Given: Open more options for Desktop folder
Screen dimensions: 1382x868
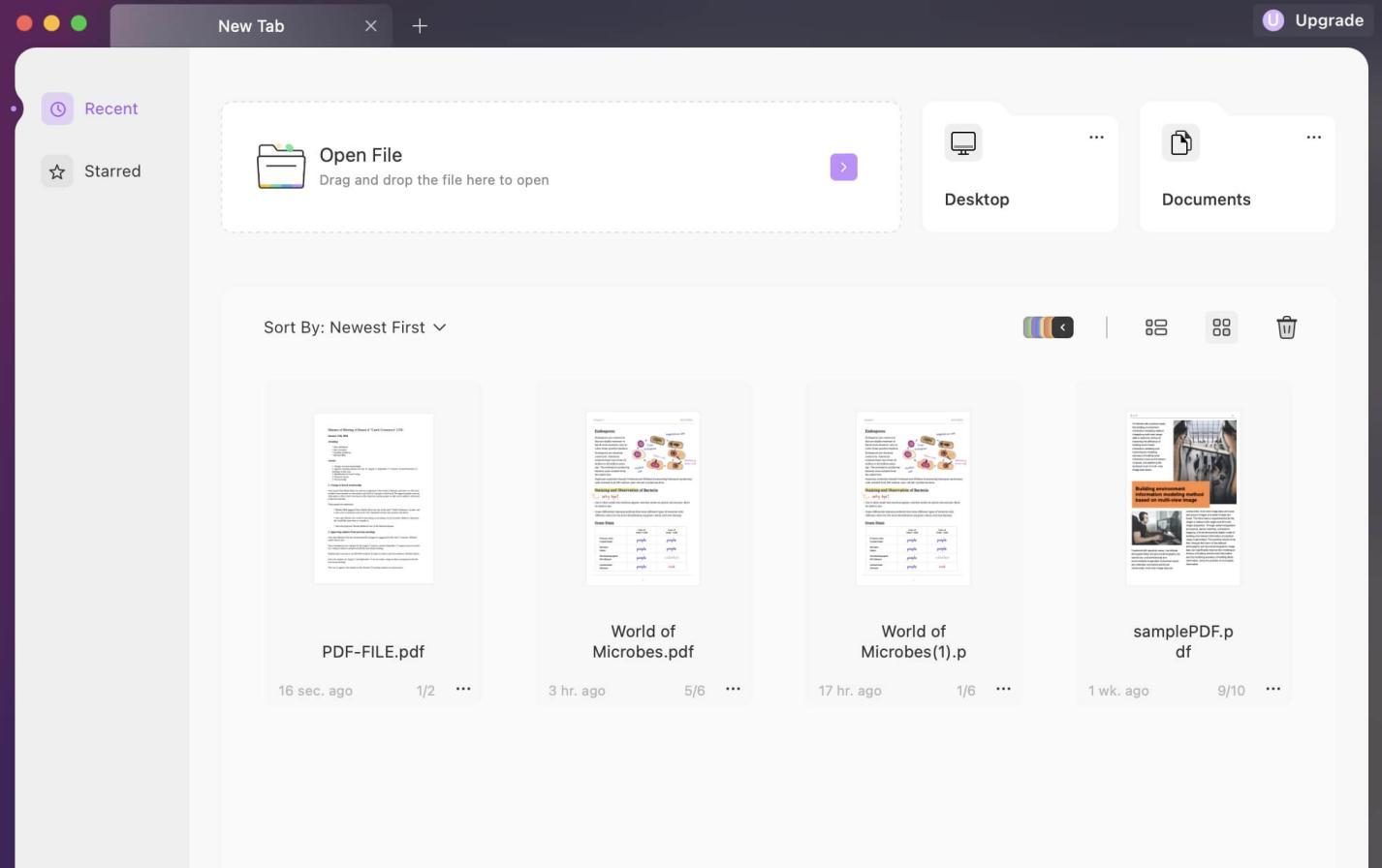Looking at the screenshot, I should click(1096, 138).
